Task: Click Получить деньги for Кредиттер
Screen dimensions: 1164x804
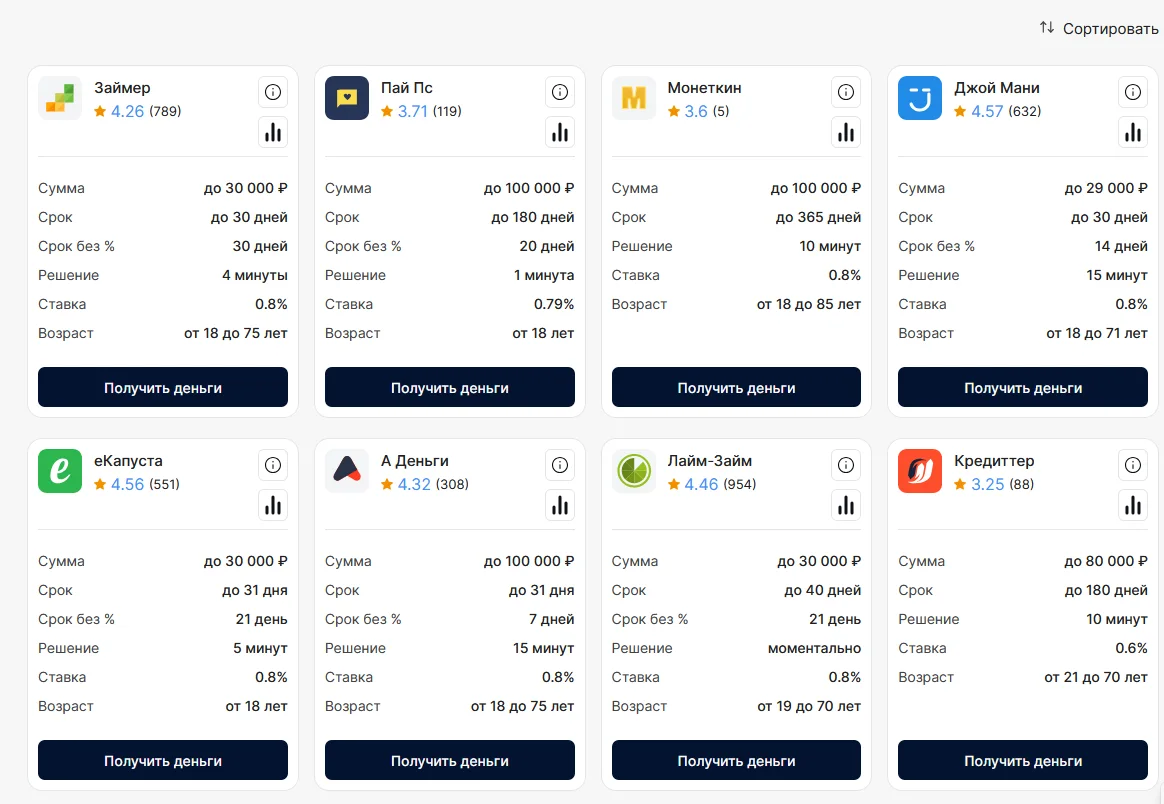Action: pyautogui.click(x=1023, y=760)
